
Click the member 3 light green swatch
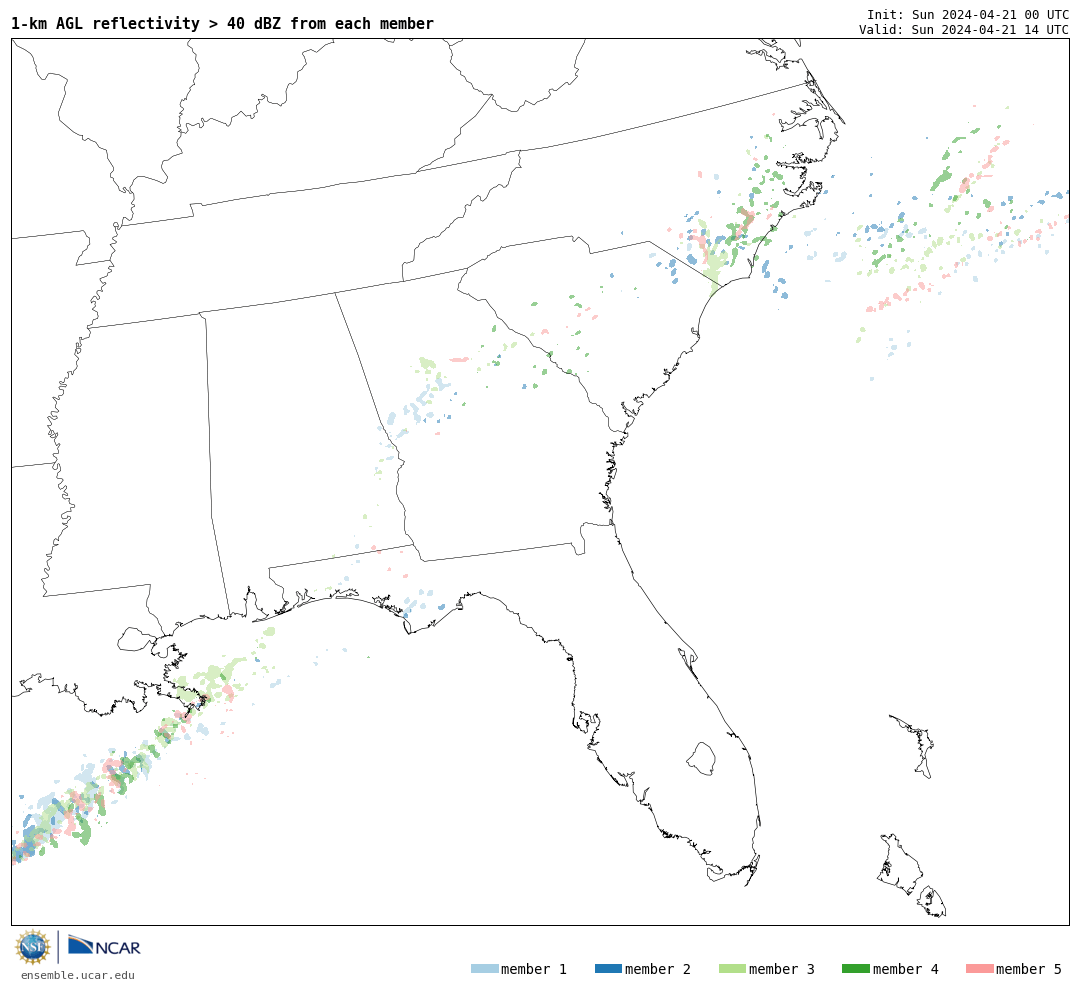pos(732,968)
